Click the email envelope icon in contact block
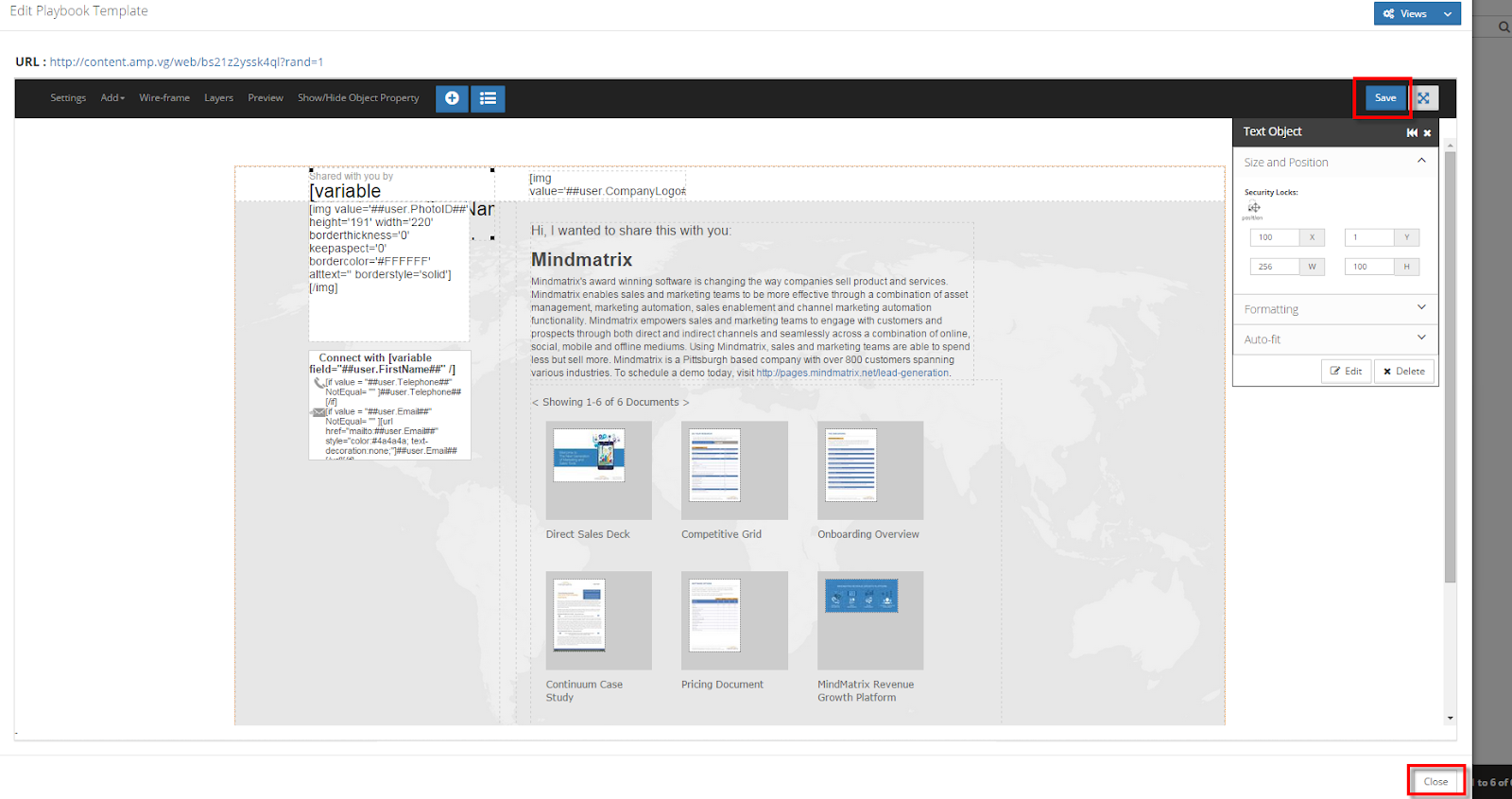 tap(318, 412)
